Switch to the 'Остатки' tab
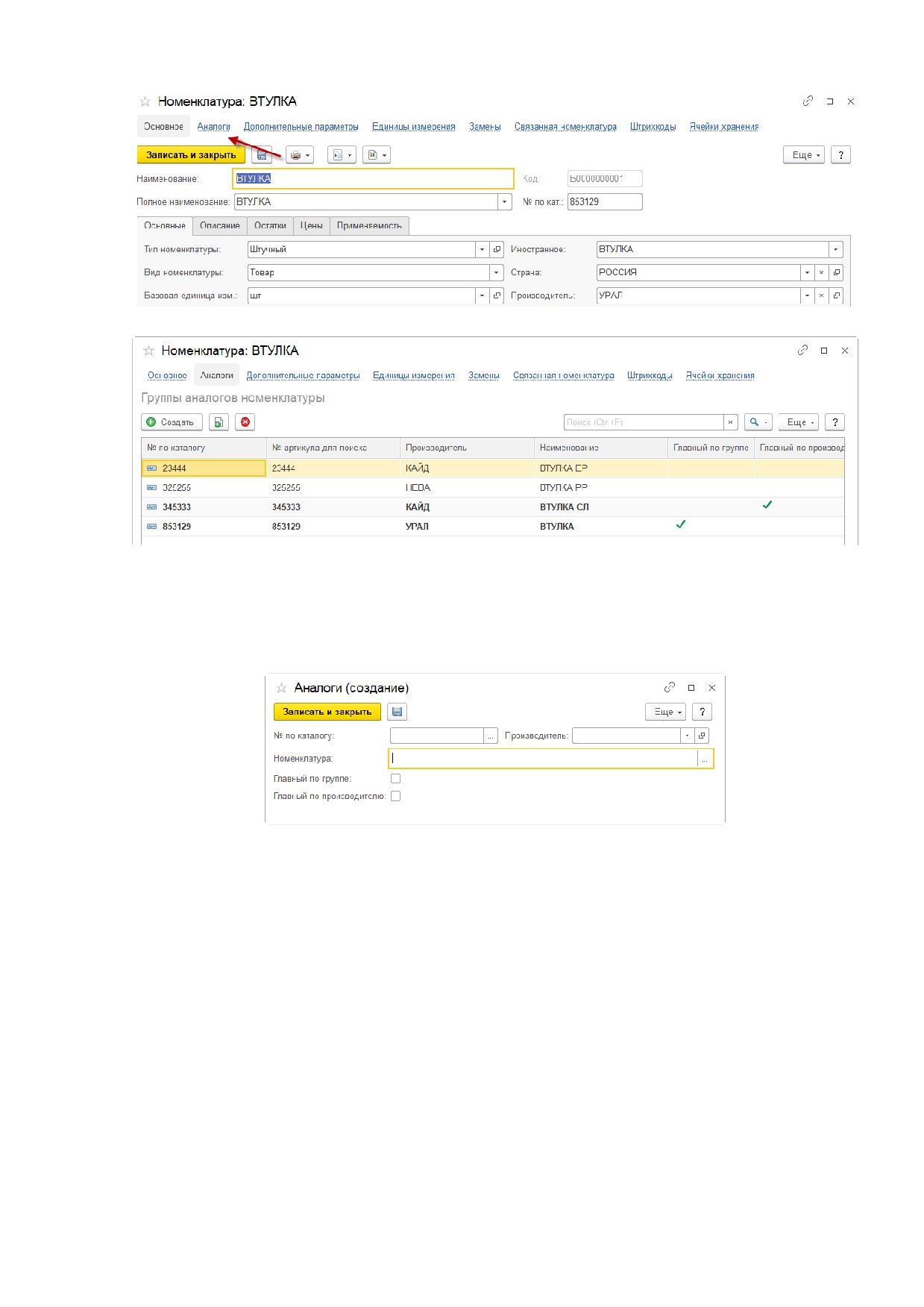924x1307 pixels. tap(270, 226)
